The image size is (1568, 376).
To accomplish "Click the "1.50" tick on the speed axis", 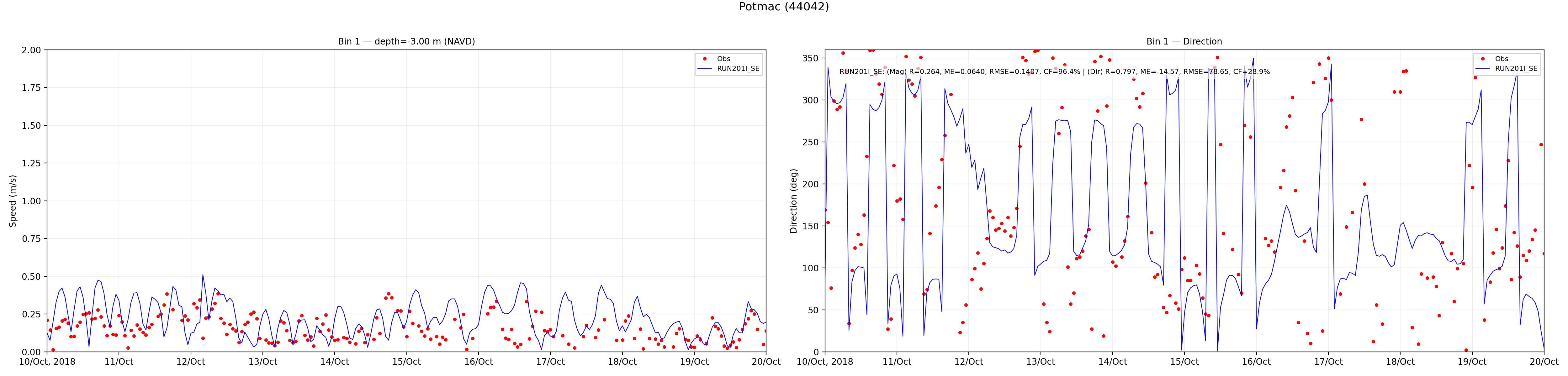I will click(31, 125).
